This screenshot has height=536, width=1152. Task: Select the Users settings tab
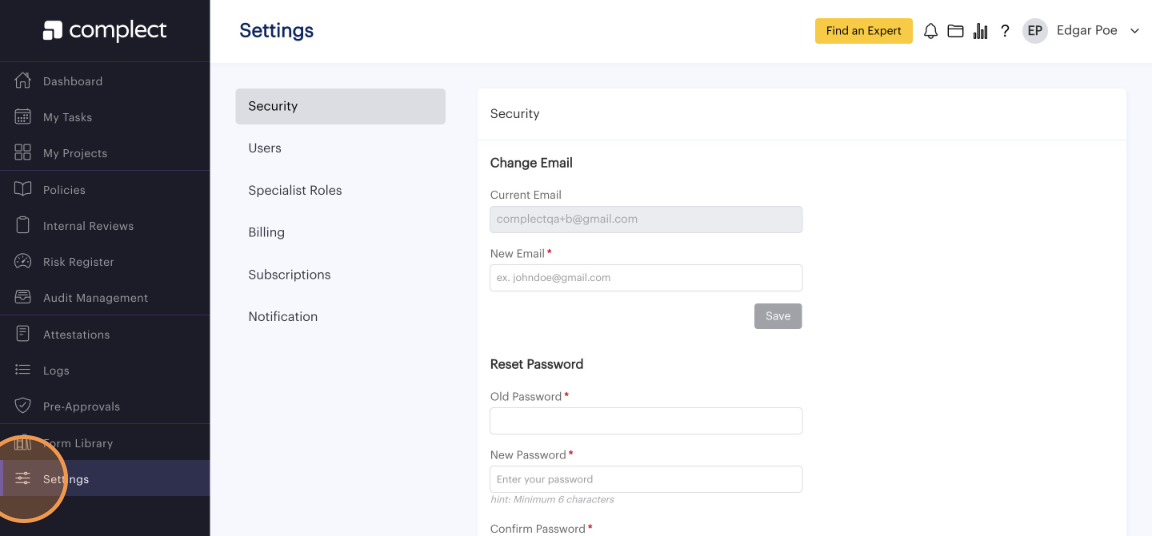265,148
